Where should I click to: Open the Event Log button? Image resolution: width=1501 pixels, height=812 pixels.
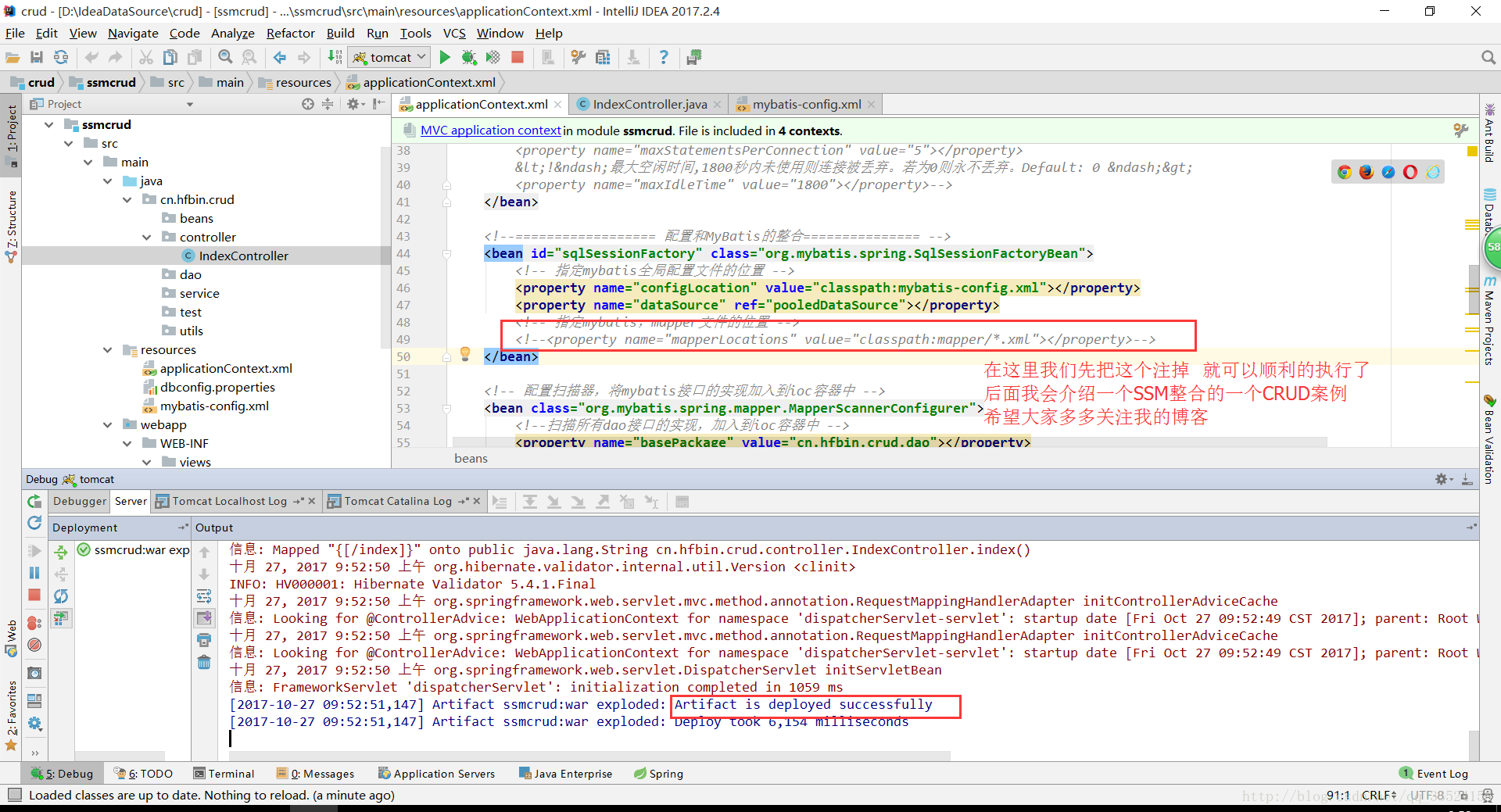pos(1434,774)
